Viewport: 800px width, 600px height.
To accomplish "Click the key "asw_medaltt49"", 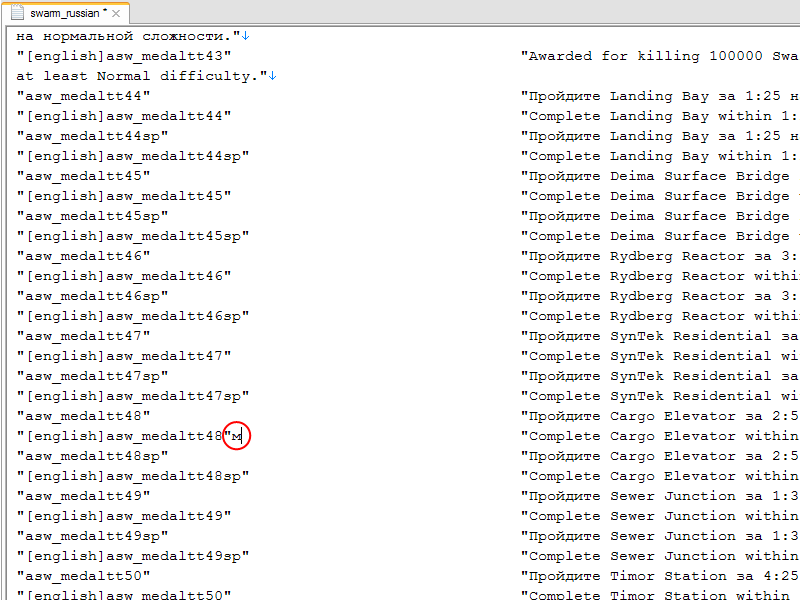I will 84,496.
